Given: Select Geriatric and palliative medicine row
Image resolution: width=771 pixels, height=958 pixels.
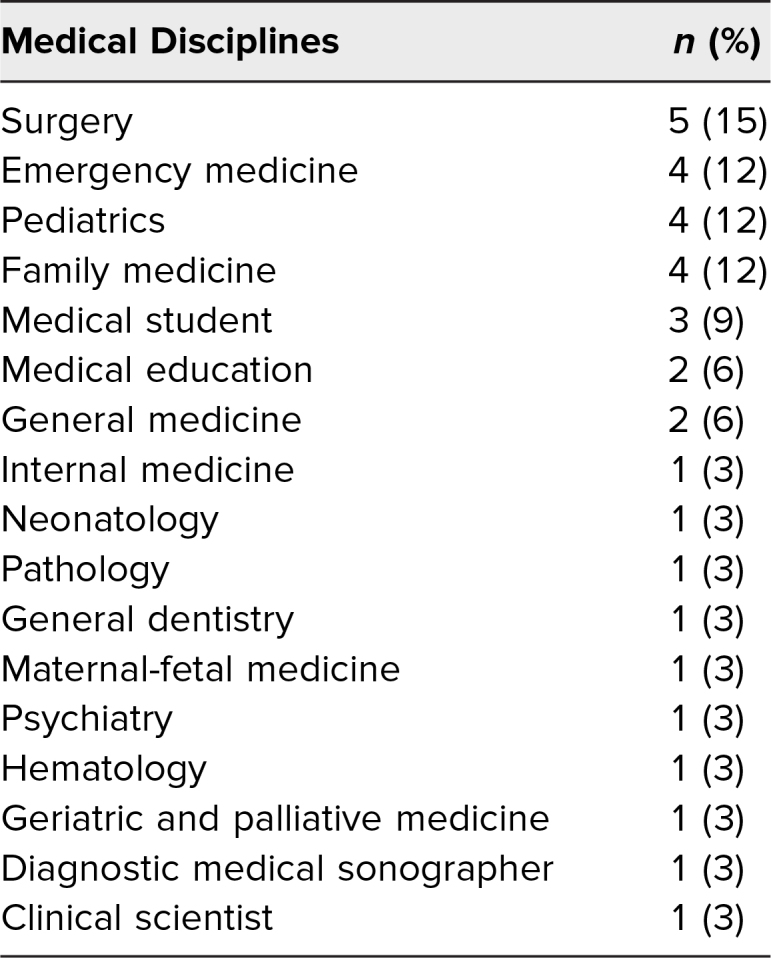Looking at the screenshot, I should (386, 820).
